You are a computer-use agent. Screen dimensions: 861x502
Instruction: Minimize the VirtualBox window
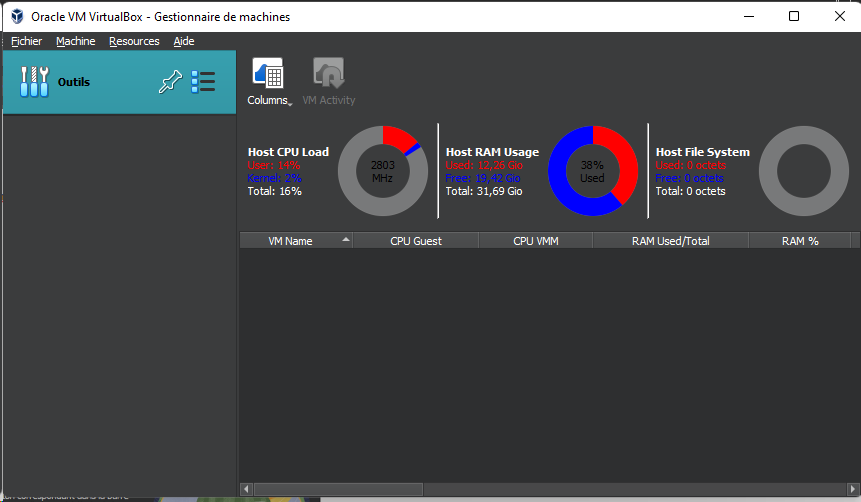point(749,16)
